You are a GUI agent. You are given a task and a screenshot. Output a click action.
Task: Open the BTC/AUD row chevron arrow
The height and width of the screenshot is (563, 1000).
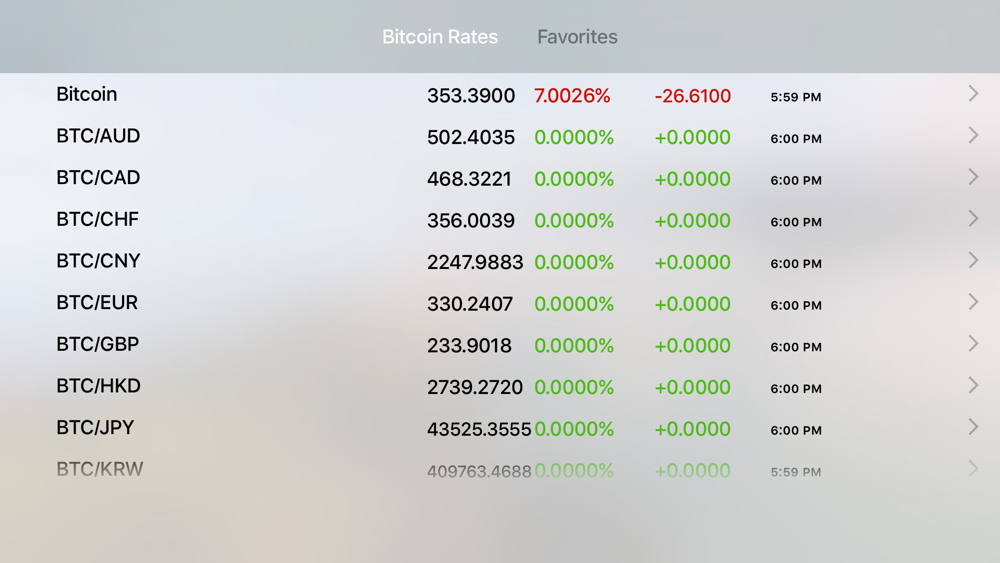[x=973, y=135]
